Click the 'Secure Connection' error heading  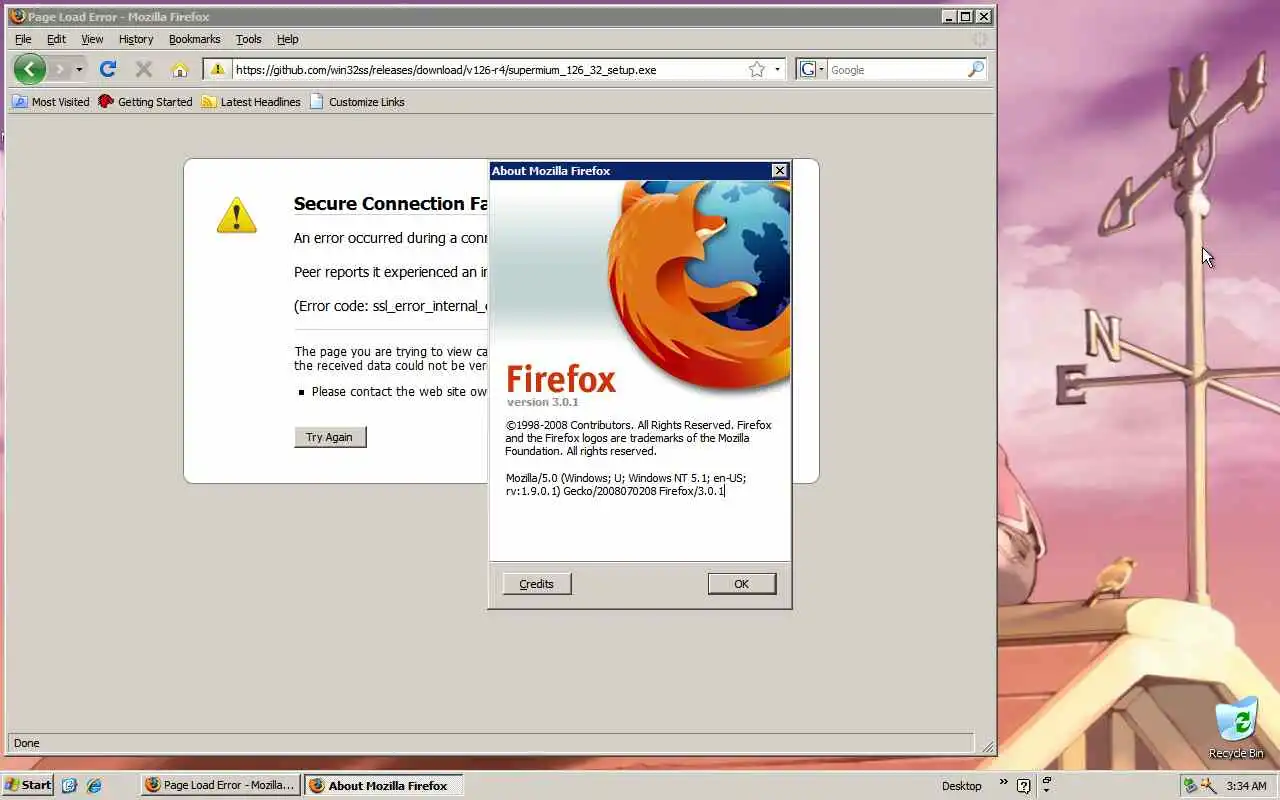[x=390, y=204]
